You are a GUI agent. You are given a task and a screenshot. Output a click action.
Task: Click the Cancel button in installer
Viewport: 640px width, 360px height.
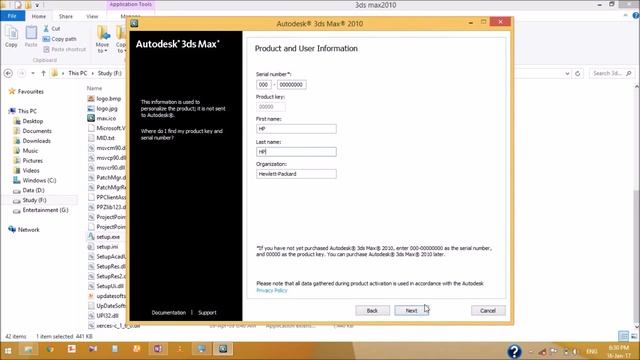tap(488, 311)
